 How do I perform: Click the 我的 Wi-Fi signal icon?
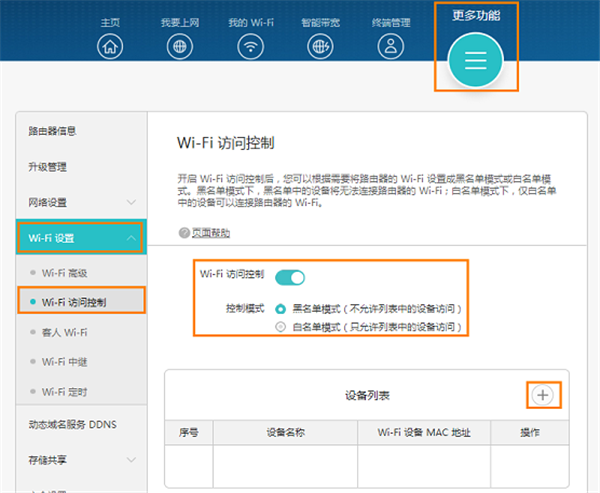tap(248, 46)
